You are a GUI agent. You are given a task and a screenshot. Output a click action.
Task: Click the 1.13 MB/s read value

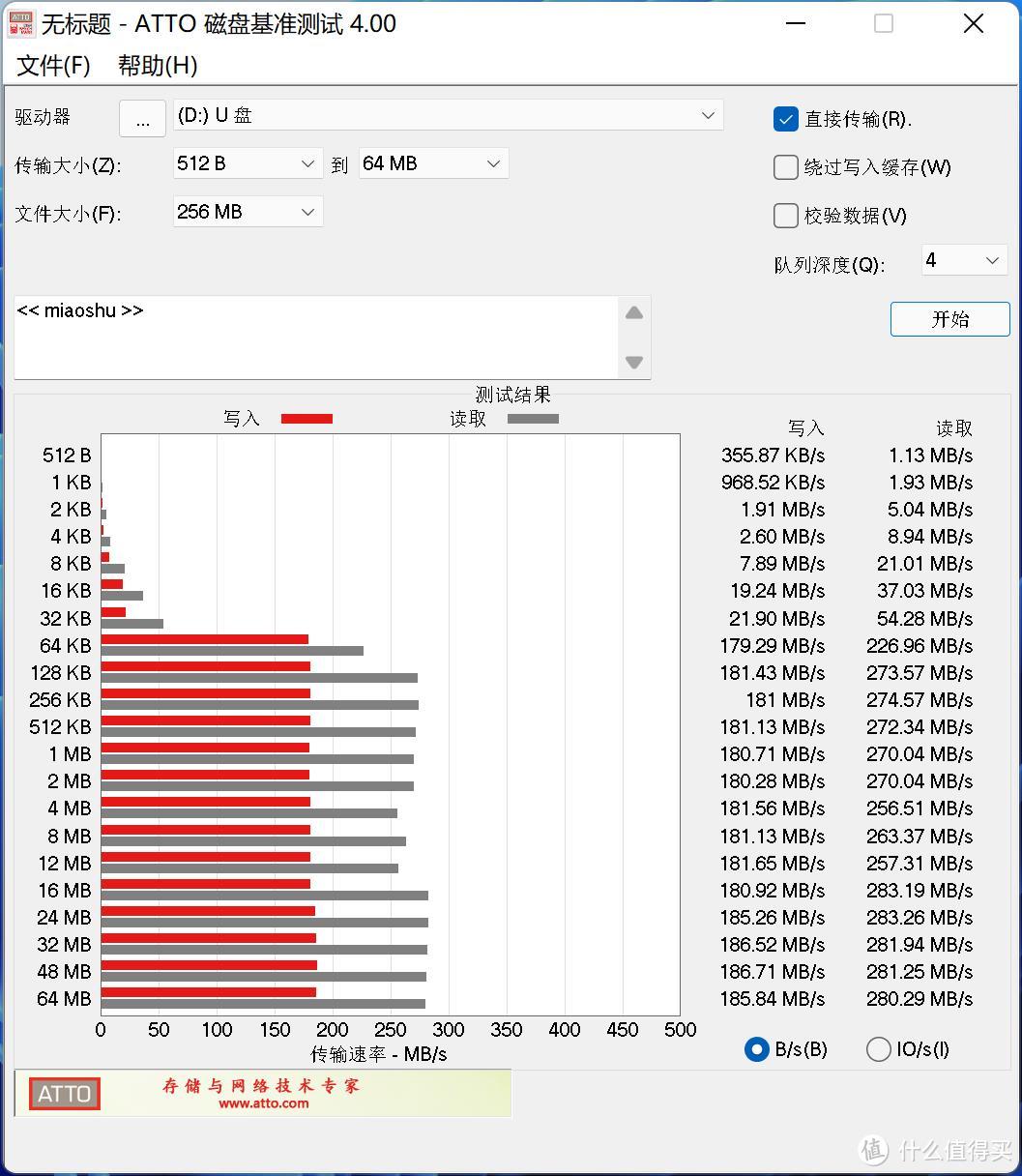coord(931,456)
